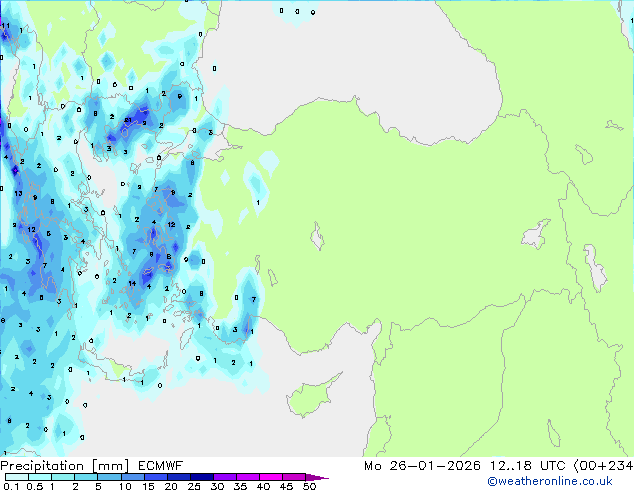This screenshot has height=490, width=634.
Task: Select the 25–30 mm legend color swatch
Action: click(x=201, y=477)
